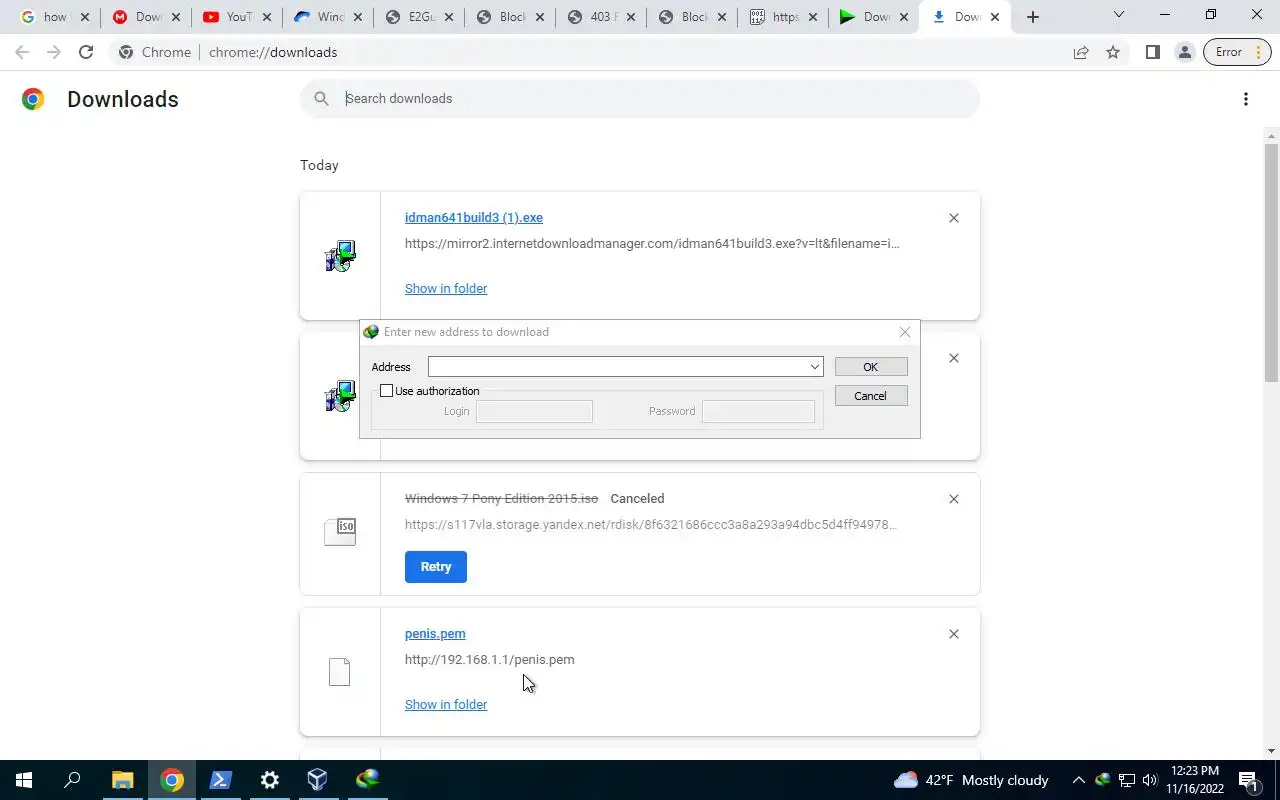
Task: Retry the Windows 7 Pony Edition download
Action: point(436,567)
